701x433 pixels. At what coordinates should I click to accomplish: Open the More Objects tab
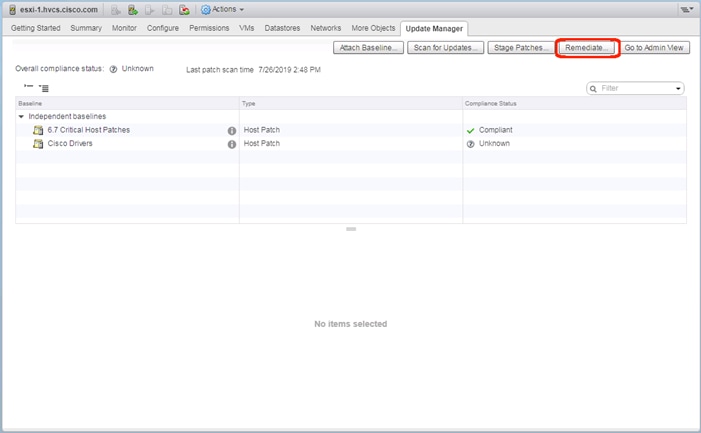click(373, 28)
